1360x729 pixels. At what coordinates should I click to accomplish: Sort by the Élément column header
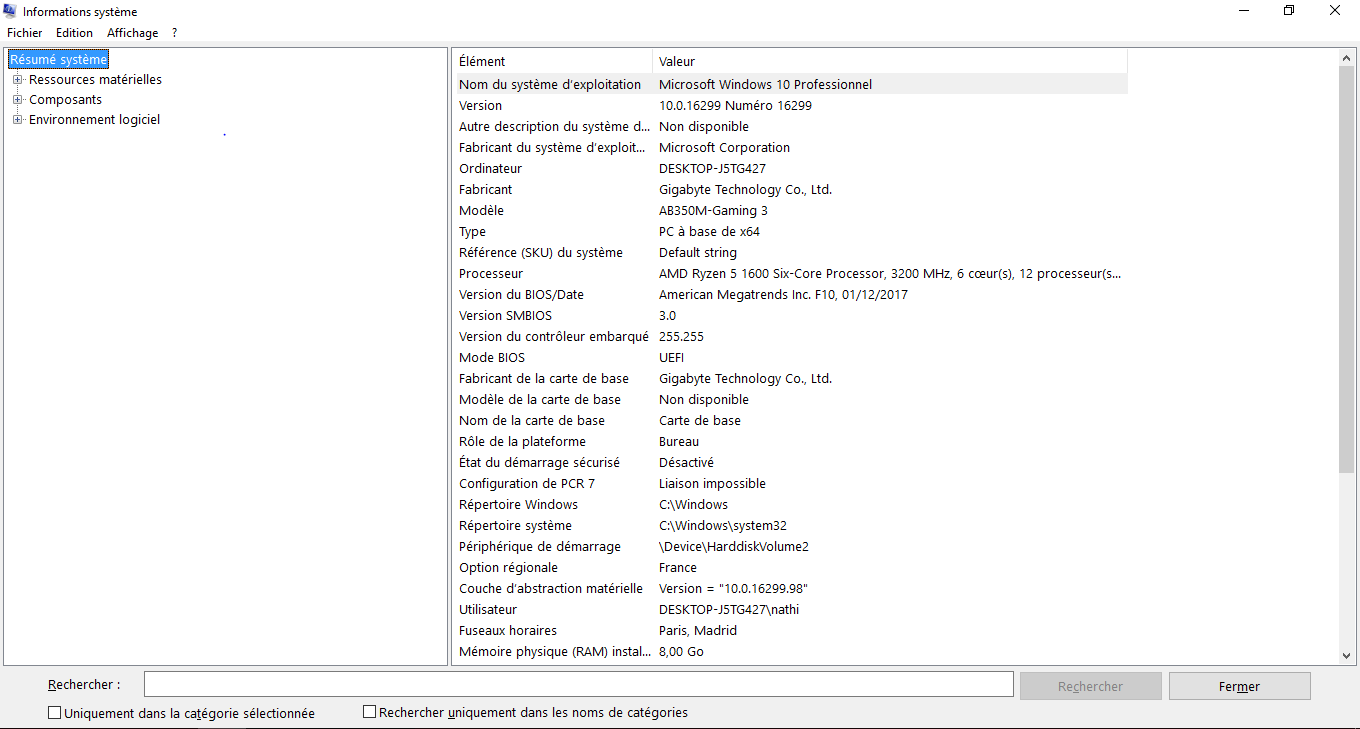point(552,61)
